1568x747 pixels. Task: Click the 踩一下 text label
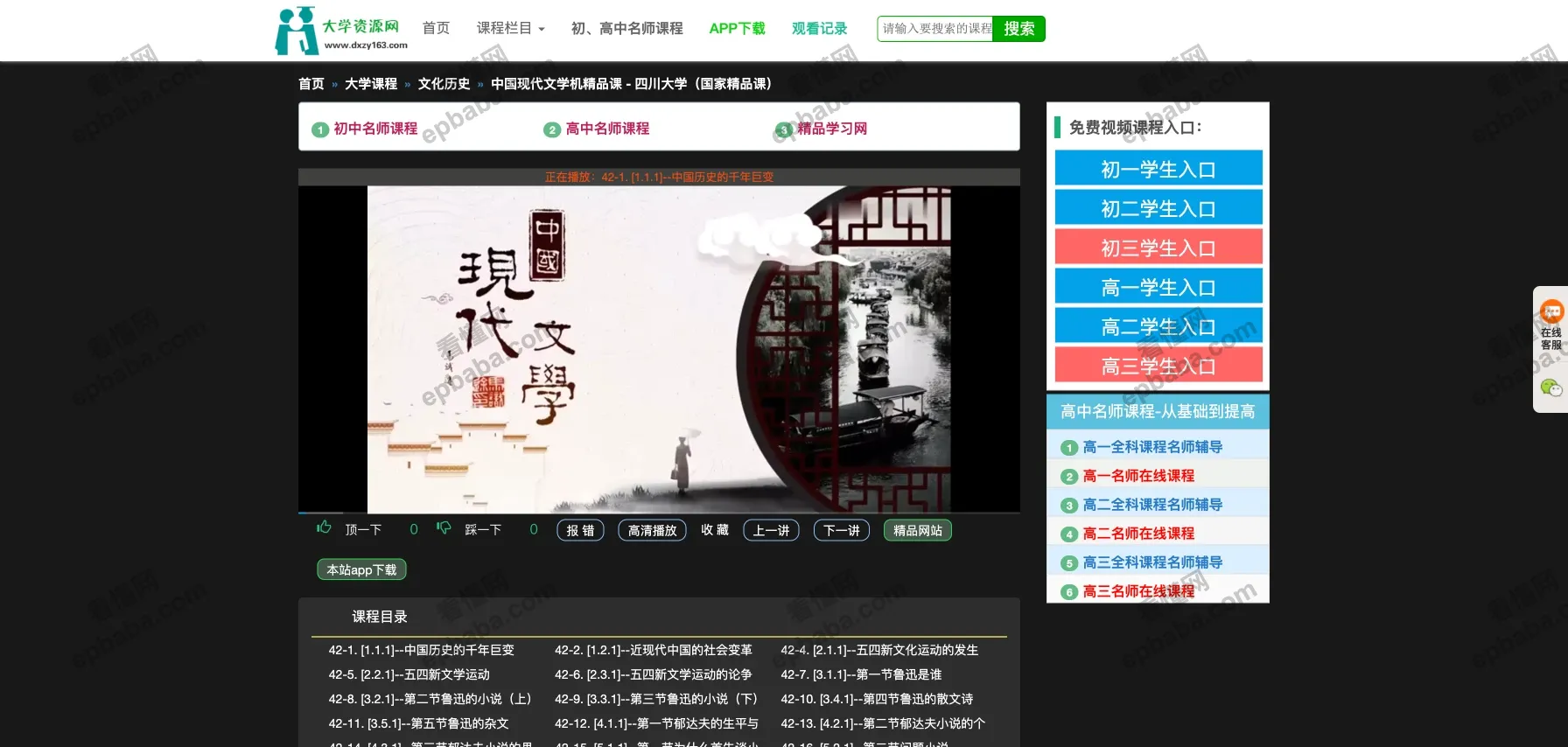click(x=483, y=530)
